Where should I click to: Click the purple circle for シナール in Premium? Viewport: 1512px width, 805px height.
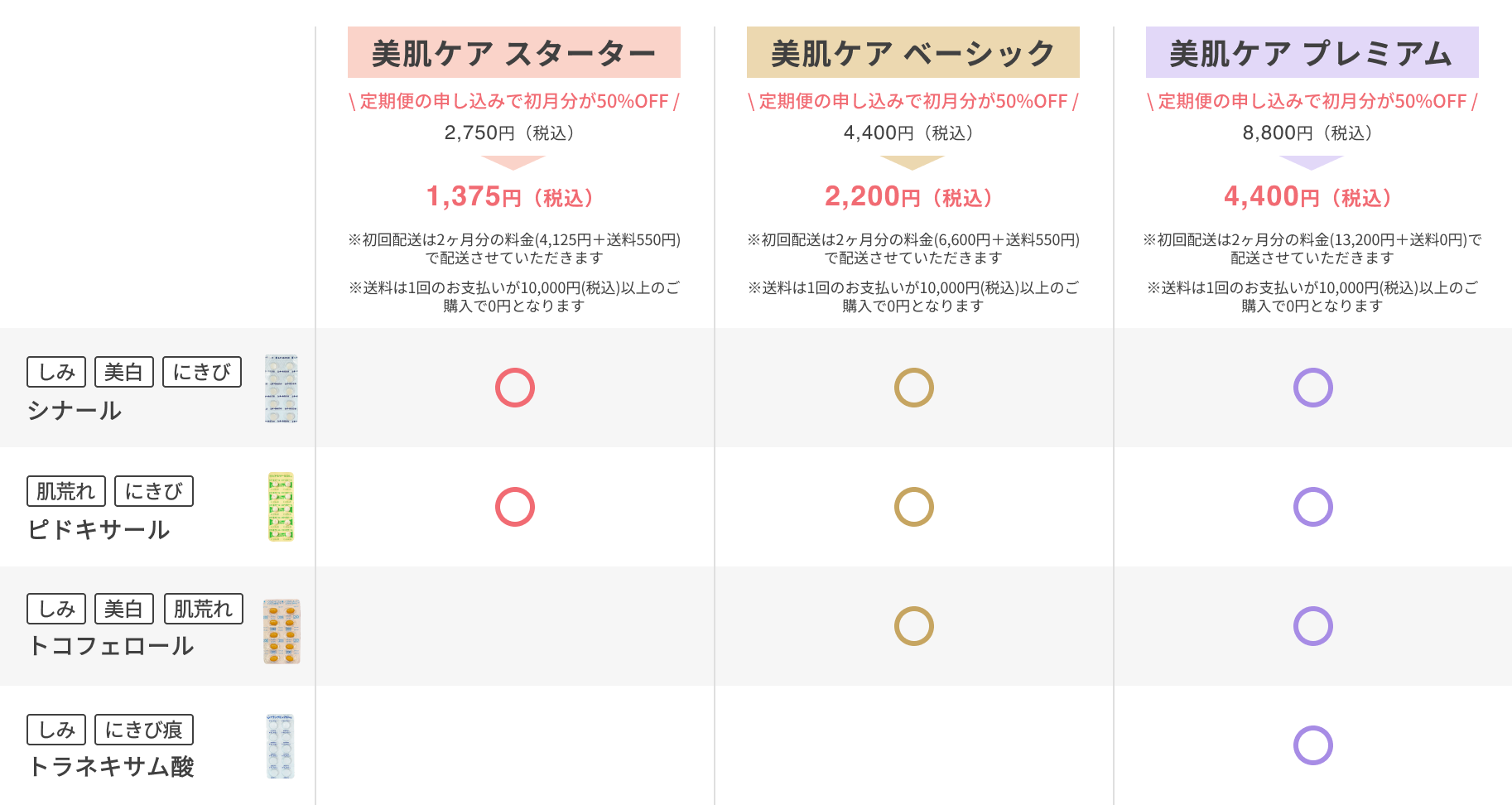click(x=1312, y=388)
